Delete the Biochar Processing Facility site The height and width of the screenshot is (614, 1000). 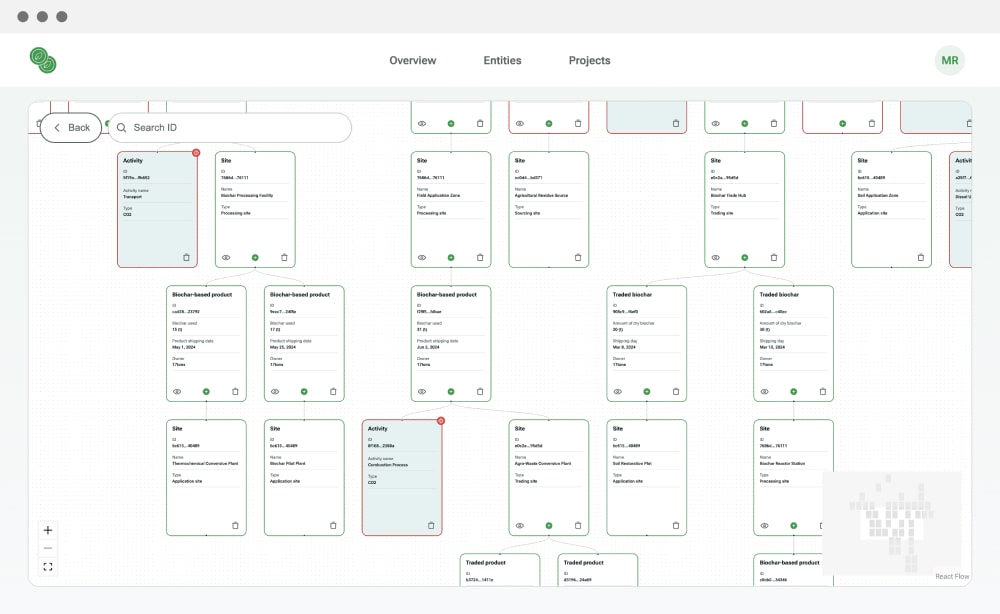tap(284, 258)
